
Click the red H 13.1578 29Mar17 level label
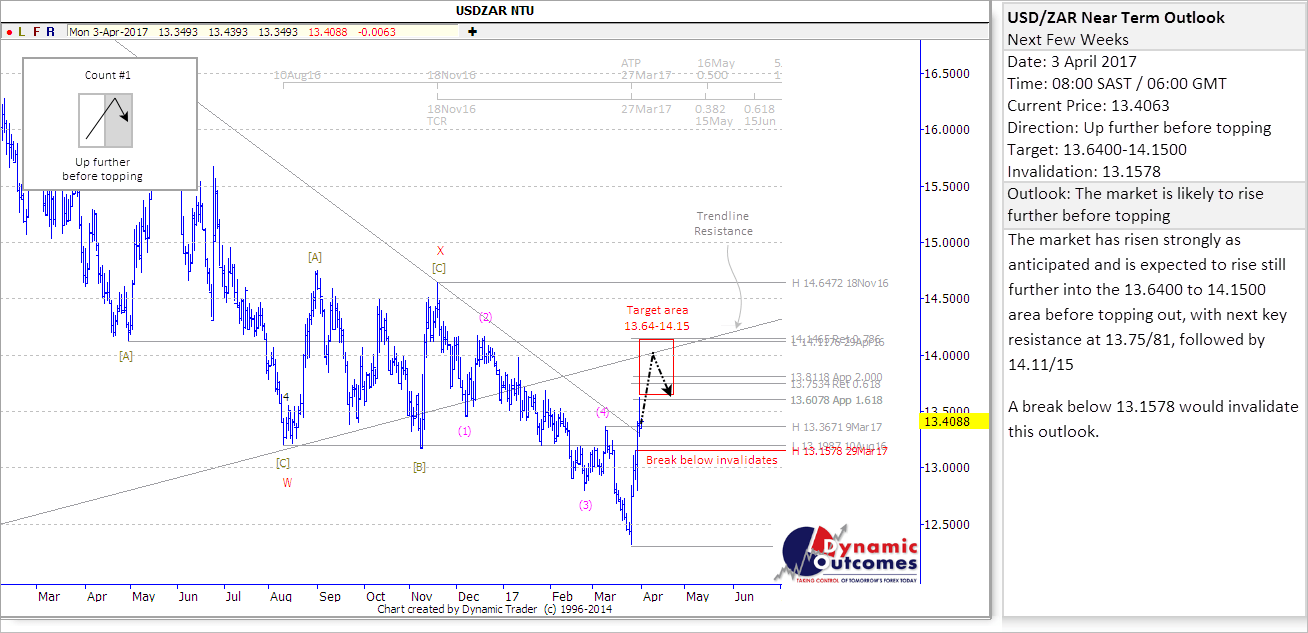click(839, 451)
